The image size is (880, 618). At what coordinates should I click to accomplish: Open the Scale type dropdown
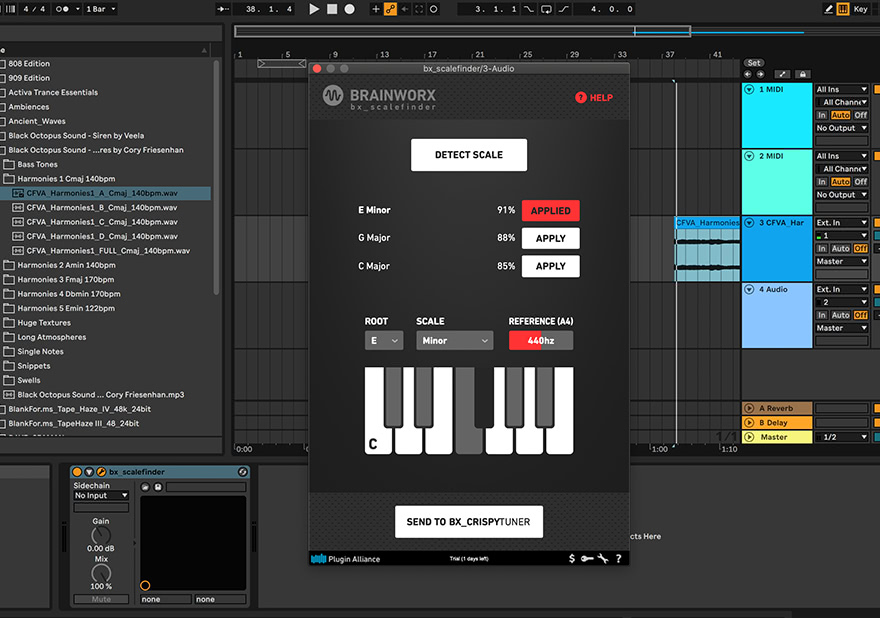(x=455, y=341)
